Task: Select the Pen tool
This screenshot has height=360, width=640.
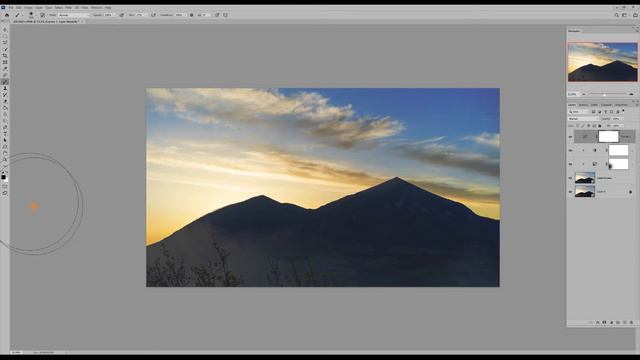Action: [x=5, y=127]
